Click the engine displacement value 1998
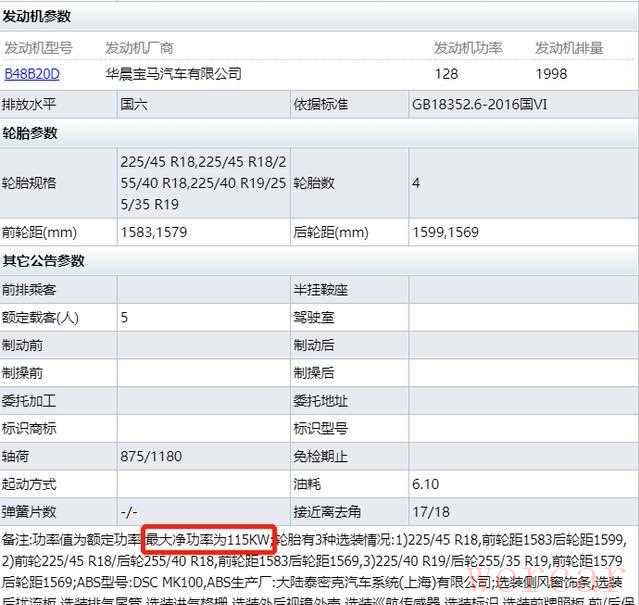This screenshot has width=639, height=605. 551,74
